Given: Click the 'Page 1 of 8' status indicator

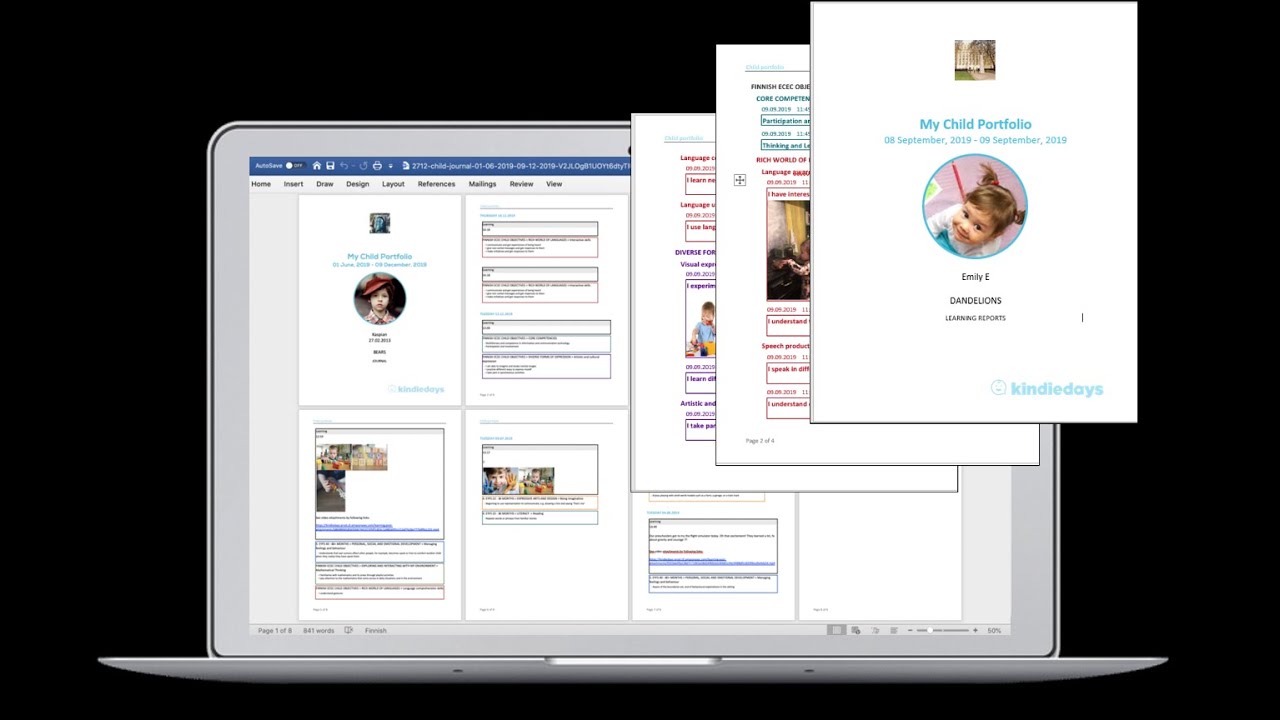Looking at the screenshot, I should pyautogui.click(x=275, y=631).
